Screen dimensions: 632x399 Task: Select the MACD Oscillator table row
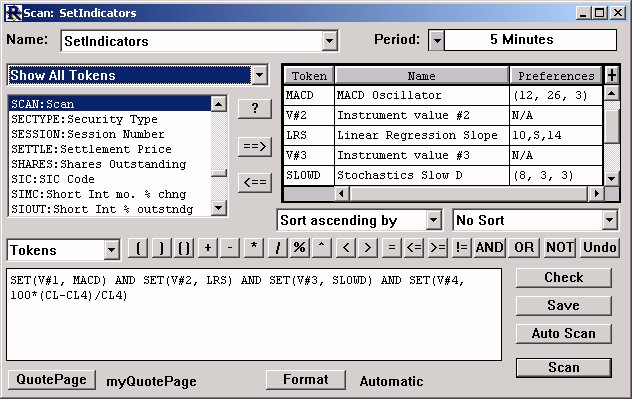(443, 95)
